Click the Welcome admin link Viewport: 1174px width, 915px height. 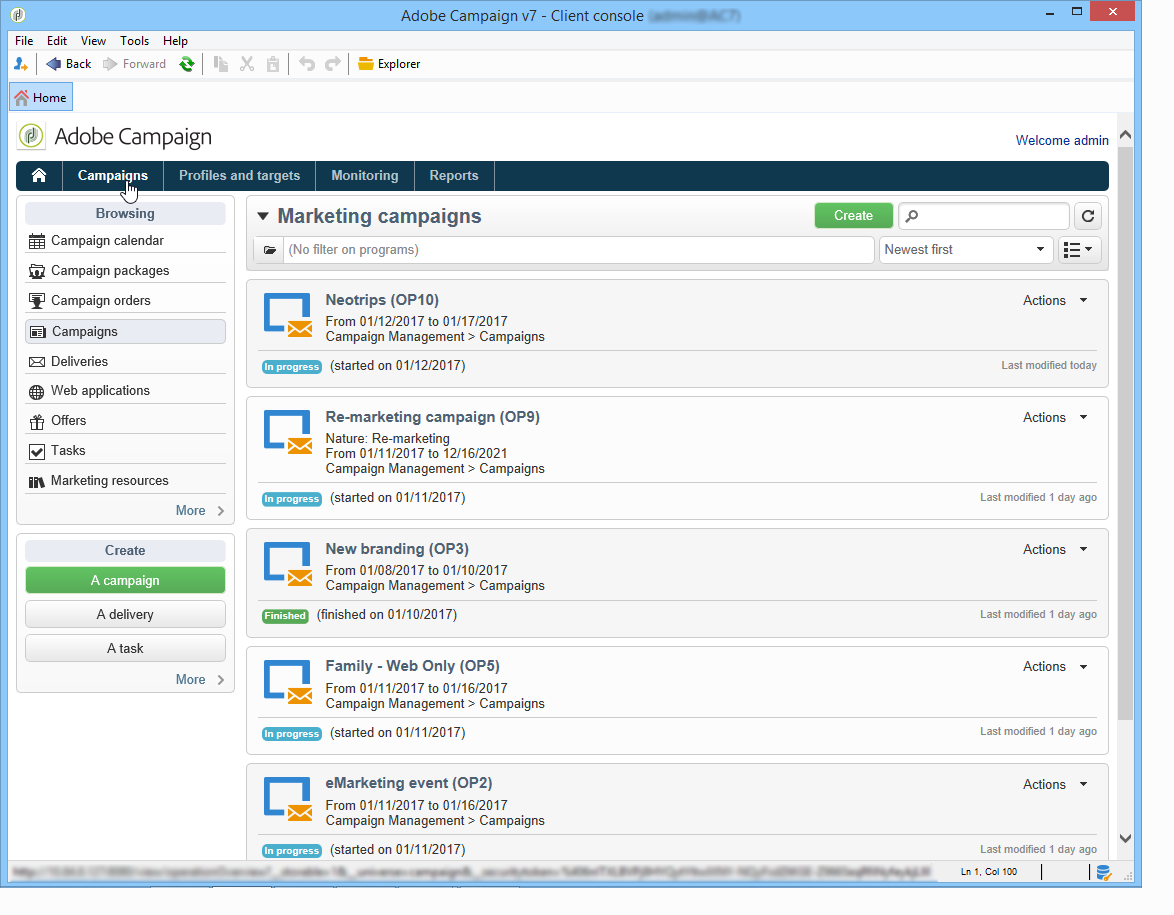tap(1062, 141)
